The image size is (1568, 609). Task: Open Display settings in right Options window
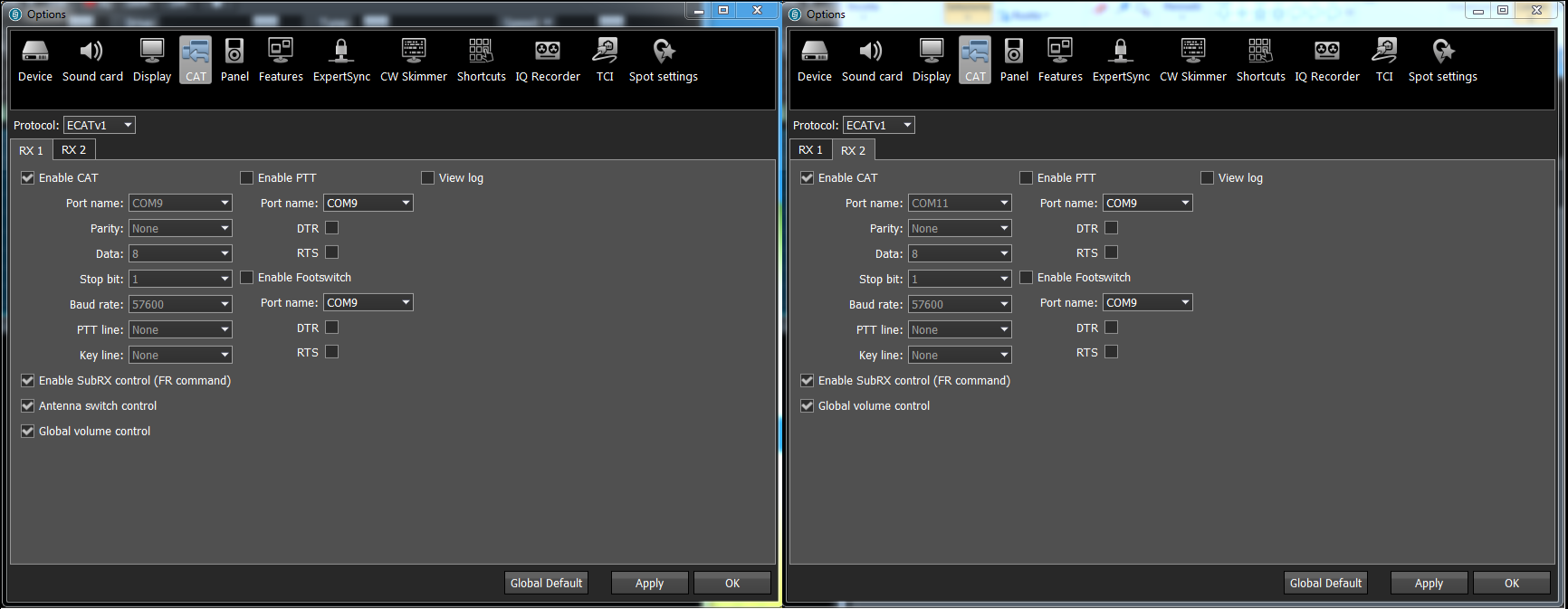click(x=932, y=61)
